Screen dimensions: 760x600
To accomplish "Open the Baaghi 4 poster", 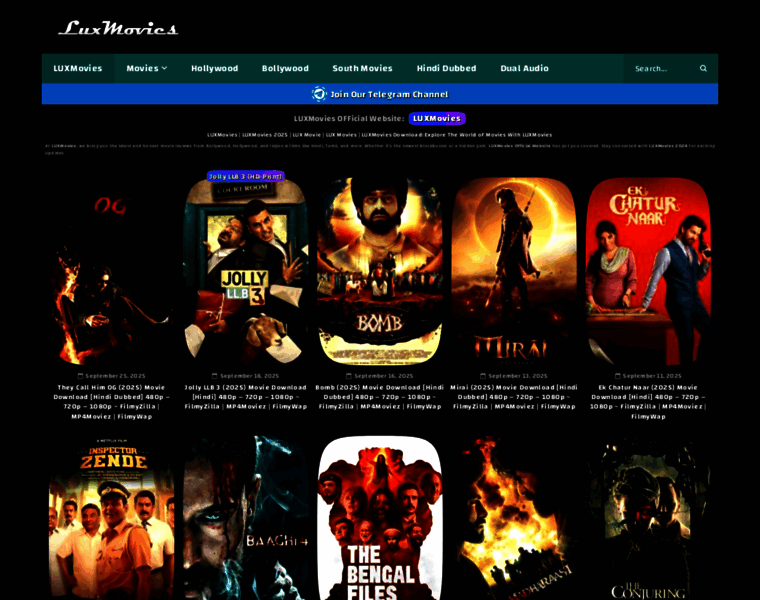I will (246, 518).
